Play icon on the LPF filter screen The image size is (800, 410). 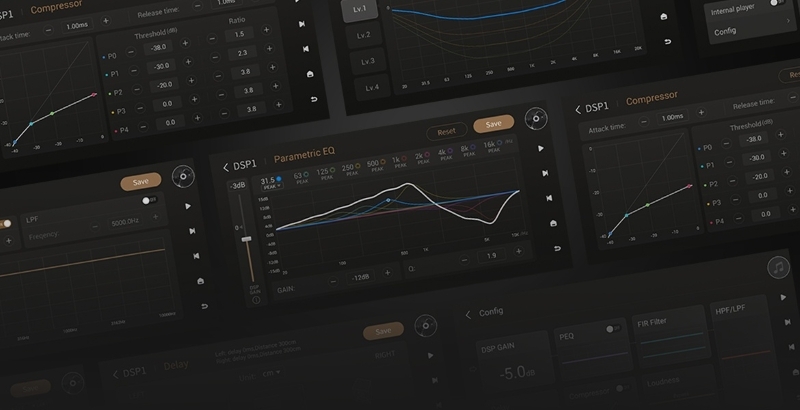[188, 206]
